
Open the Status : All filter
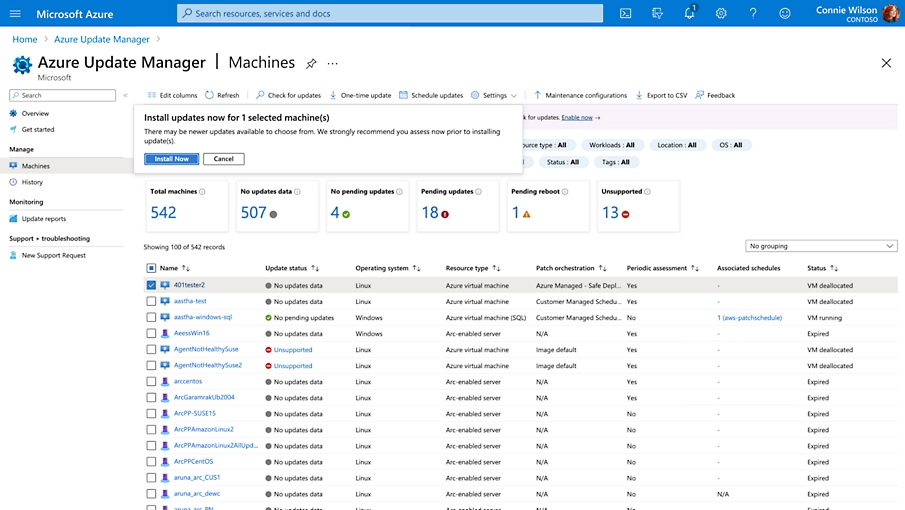click(563, 162)
